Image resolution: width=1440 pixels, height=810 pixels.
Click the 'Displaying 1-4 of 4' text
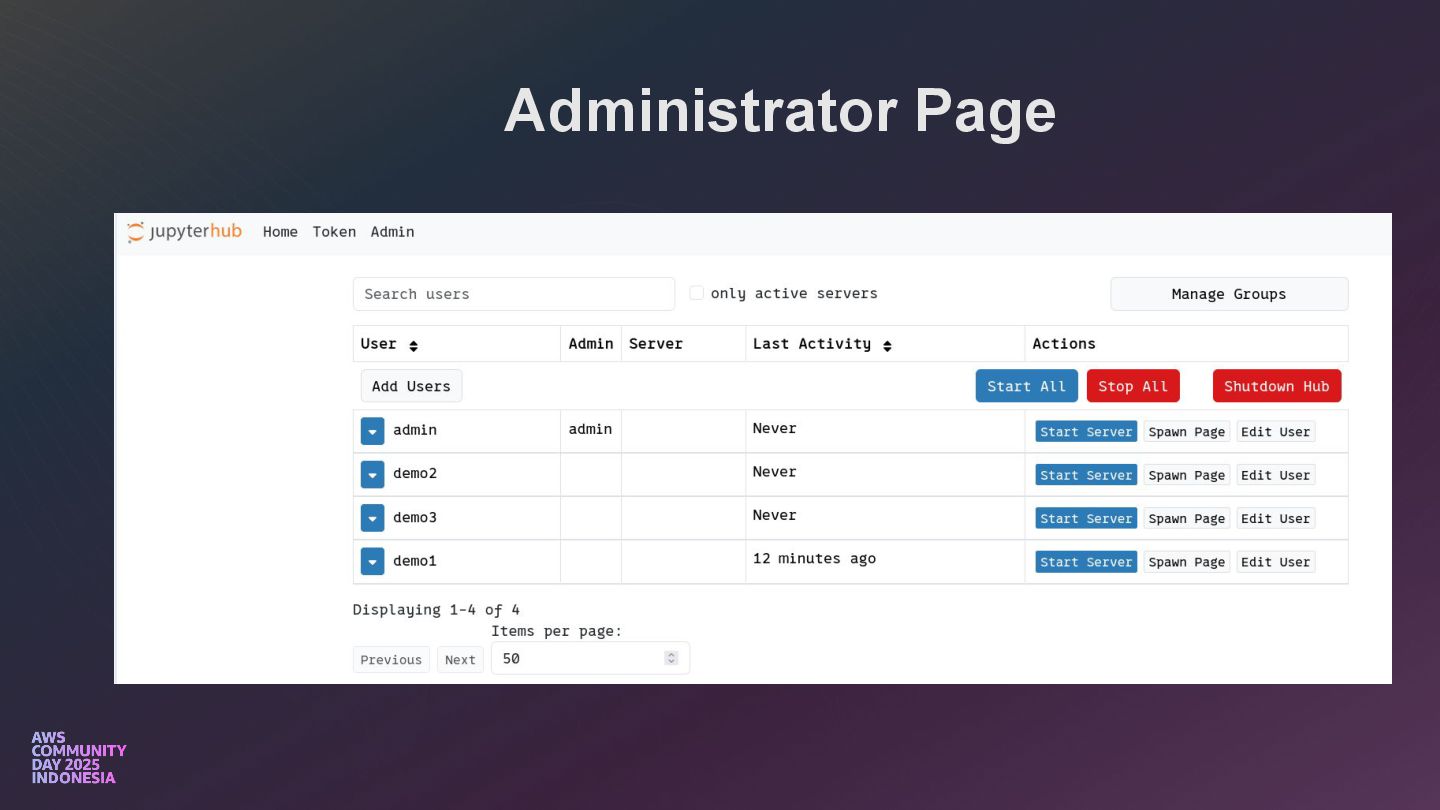pos(436,610)
